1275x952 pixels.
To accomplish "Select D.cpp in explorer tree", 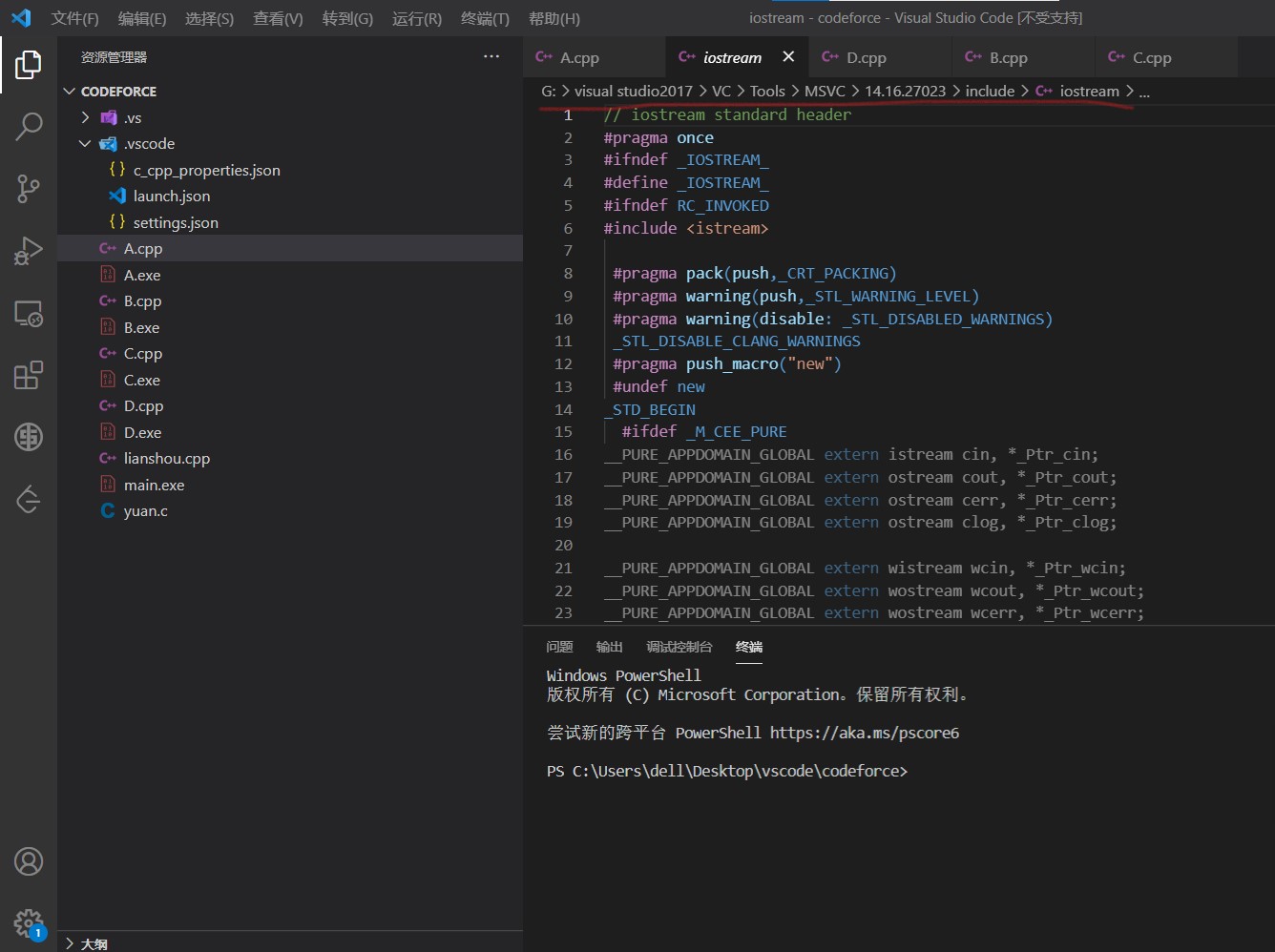I will point(290,406).
